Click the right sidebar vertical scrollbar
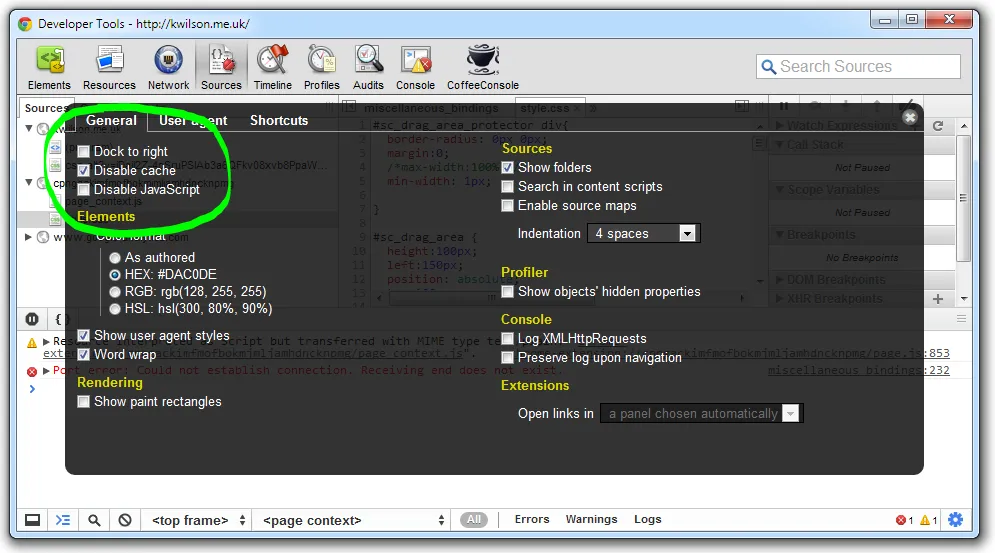 [x=963, y=197]
